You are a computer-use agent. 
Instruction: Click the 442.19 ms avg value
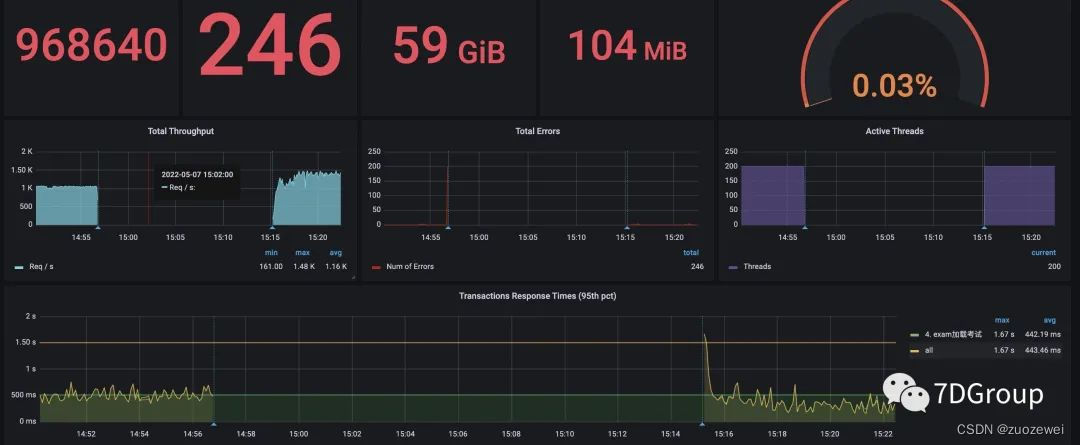(x=1041, y=334)
